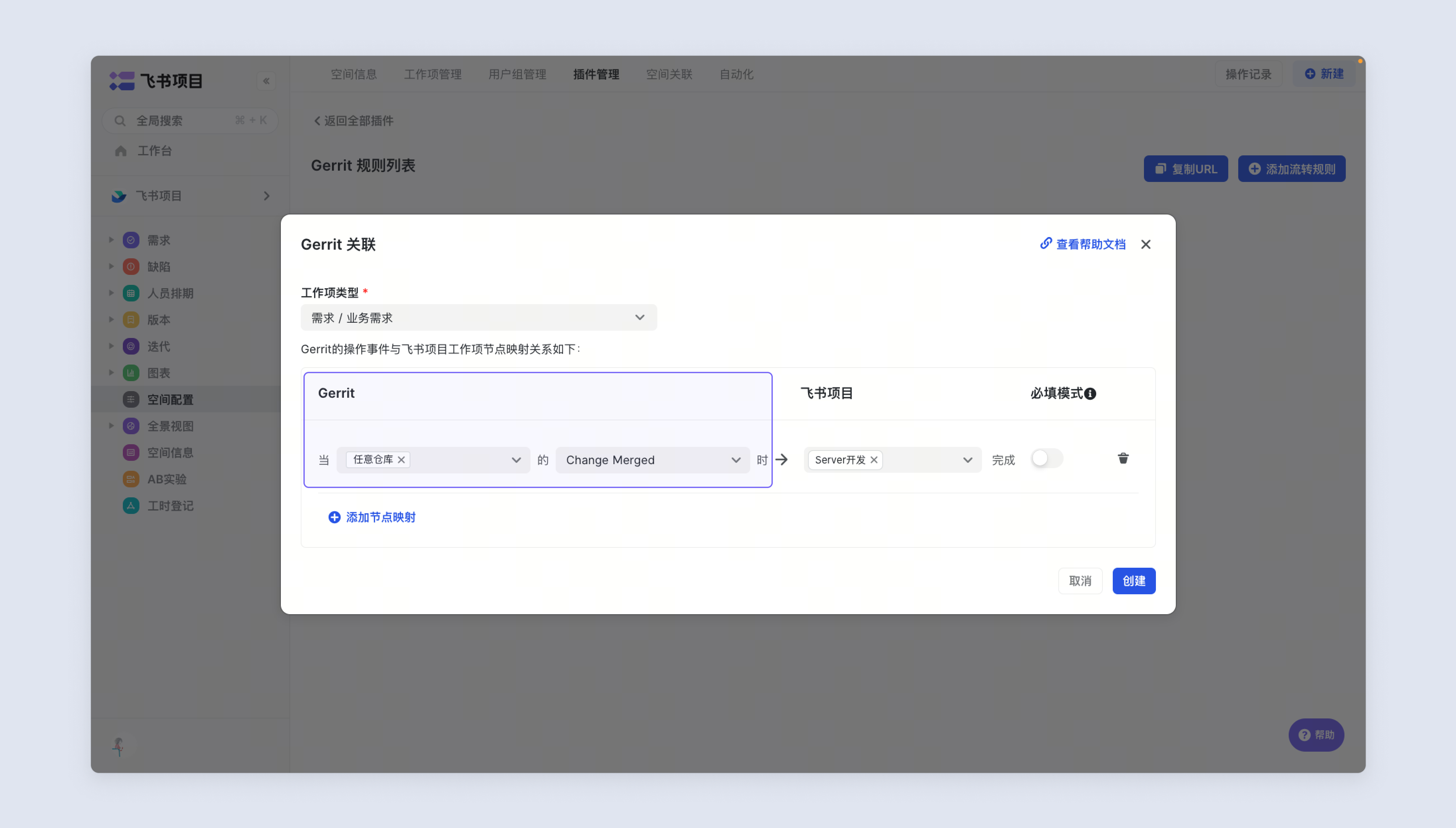This screenshot has height=828, width=1456.
Task: Click the 空间信息 sidebar icon
Action: 131,453
